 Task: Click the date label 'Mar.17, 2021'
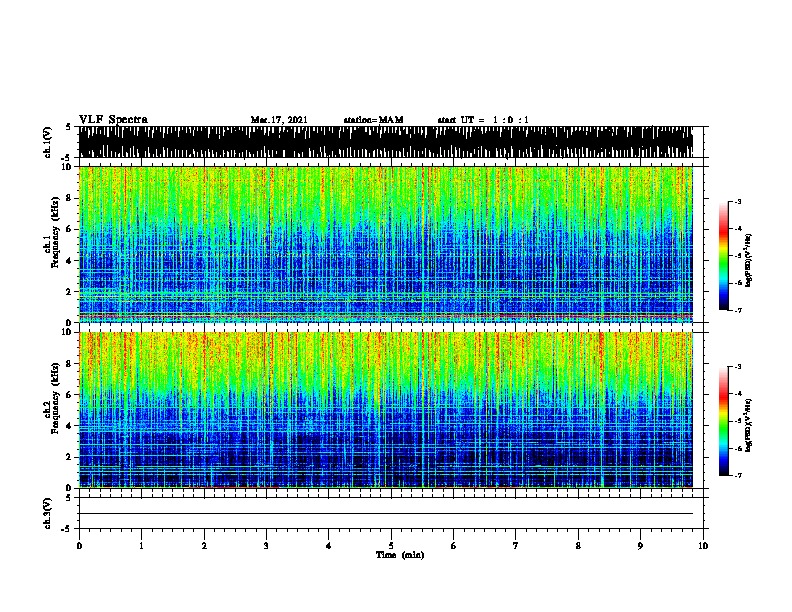[x=279, y=120]
